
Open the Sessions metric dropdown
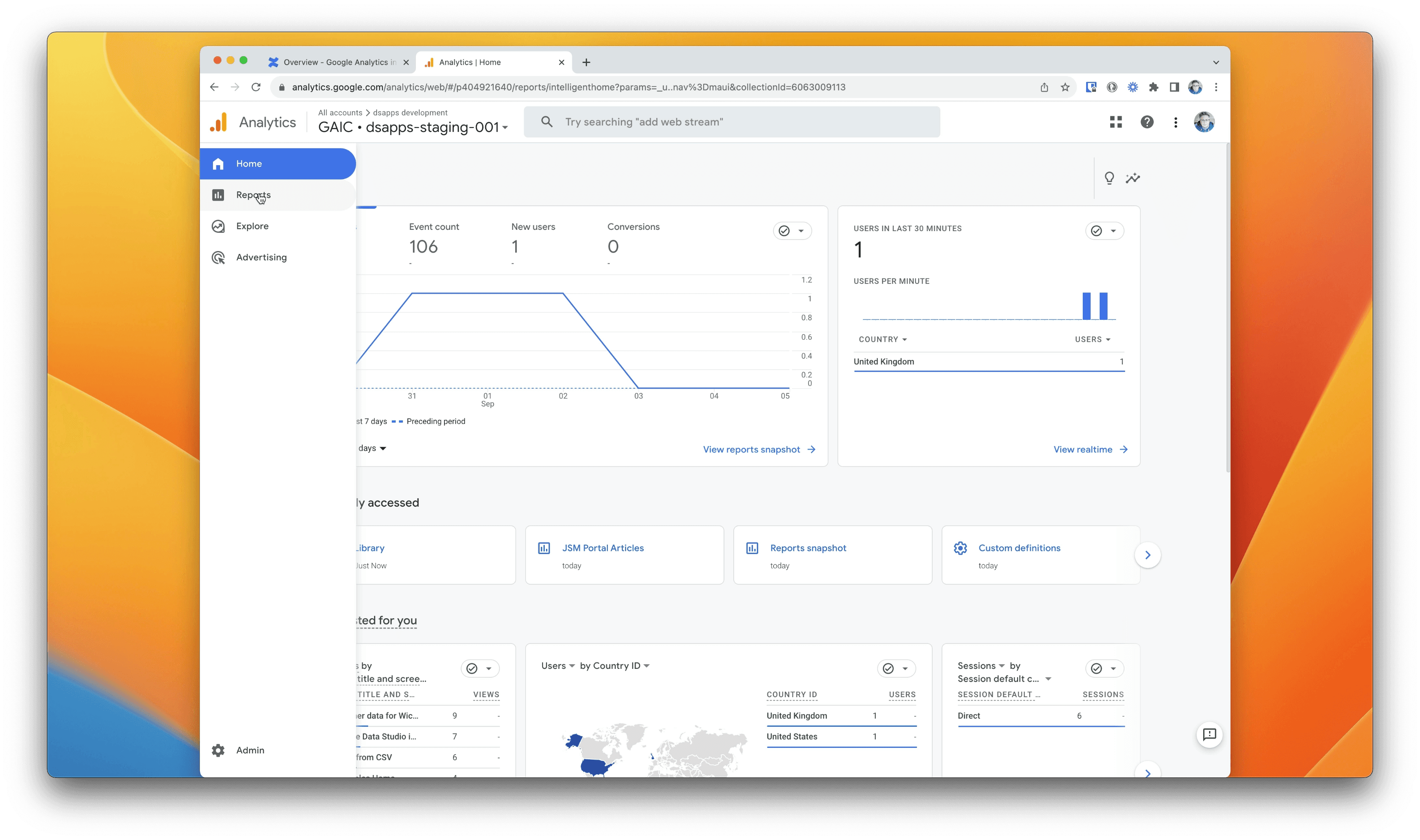(x=981, y=665)
